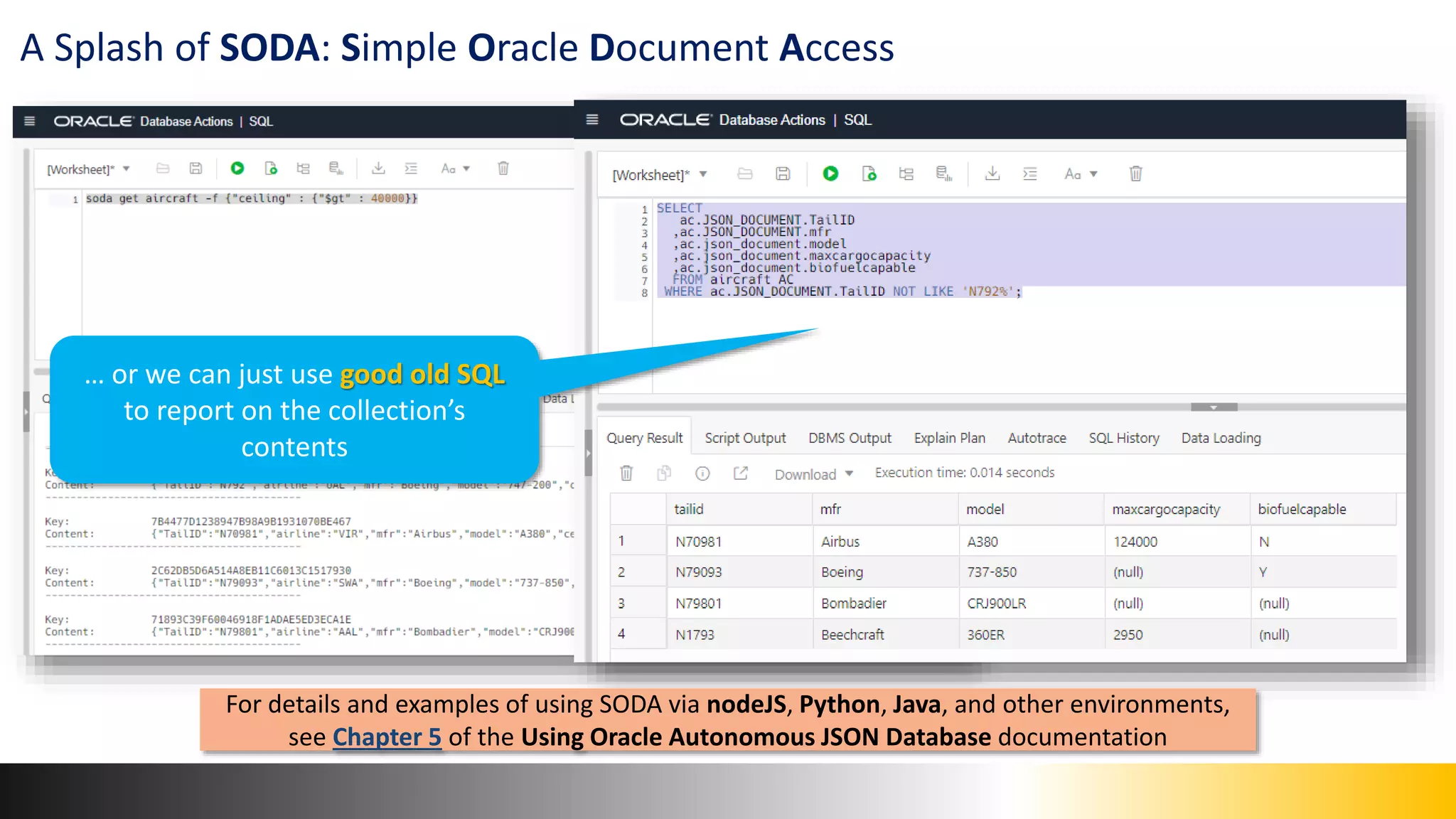
Task: Open Aa case dropdown in left toolbar
Action: (x=456, y=168)
